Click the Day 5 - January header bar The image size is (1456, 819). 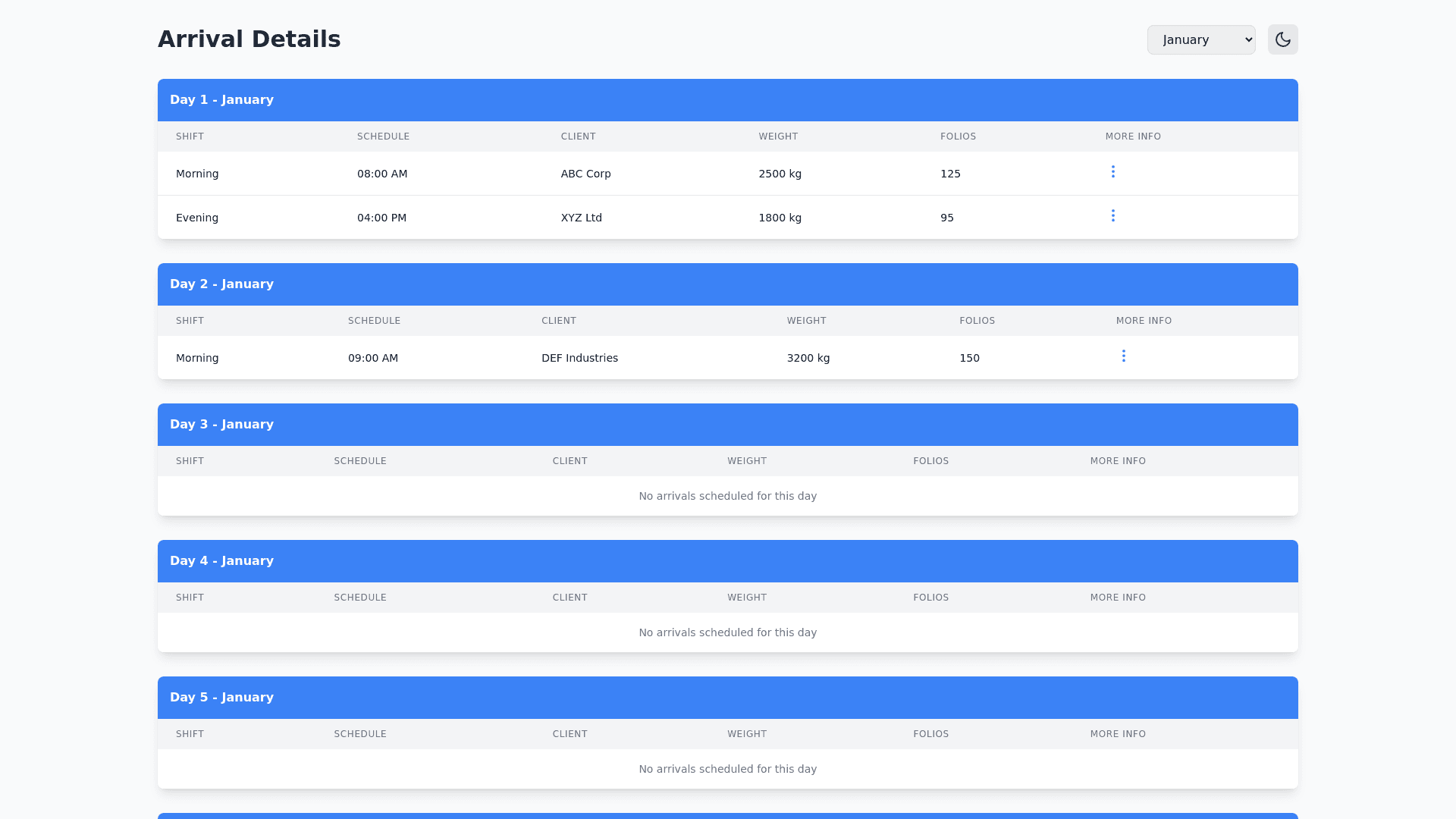coord(221,697)
